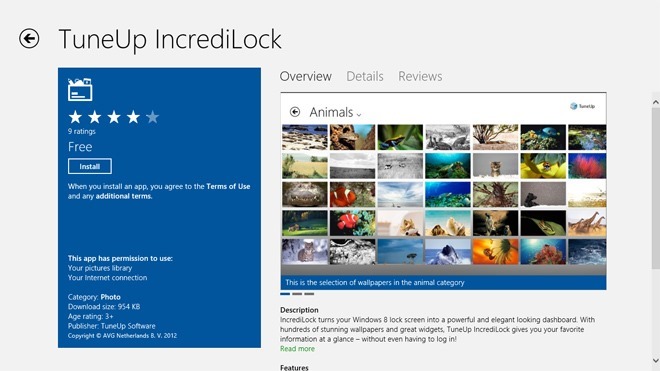This screenshot has width=660, height=371.
Task: Open the orange flower wallpaper thumbnail
Action: click(495, 252)
